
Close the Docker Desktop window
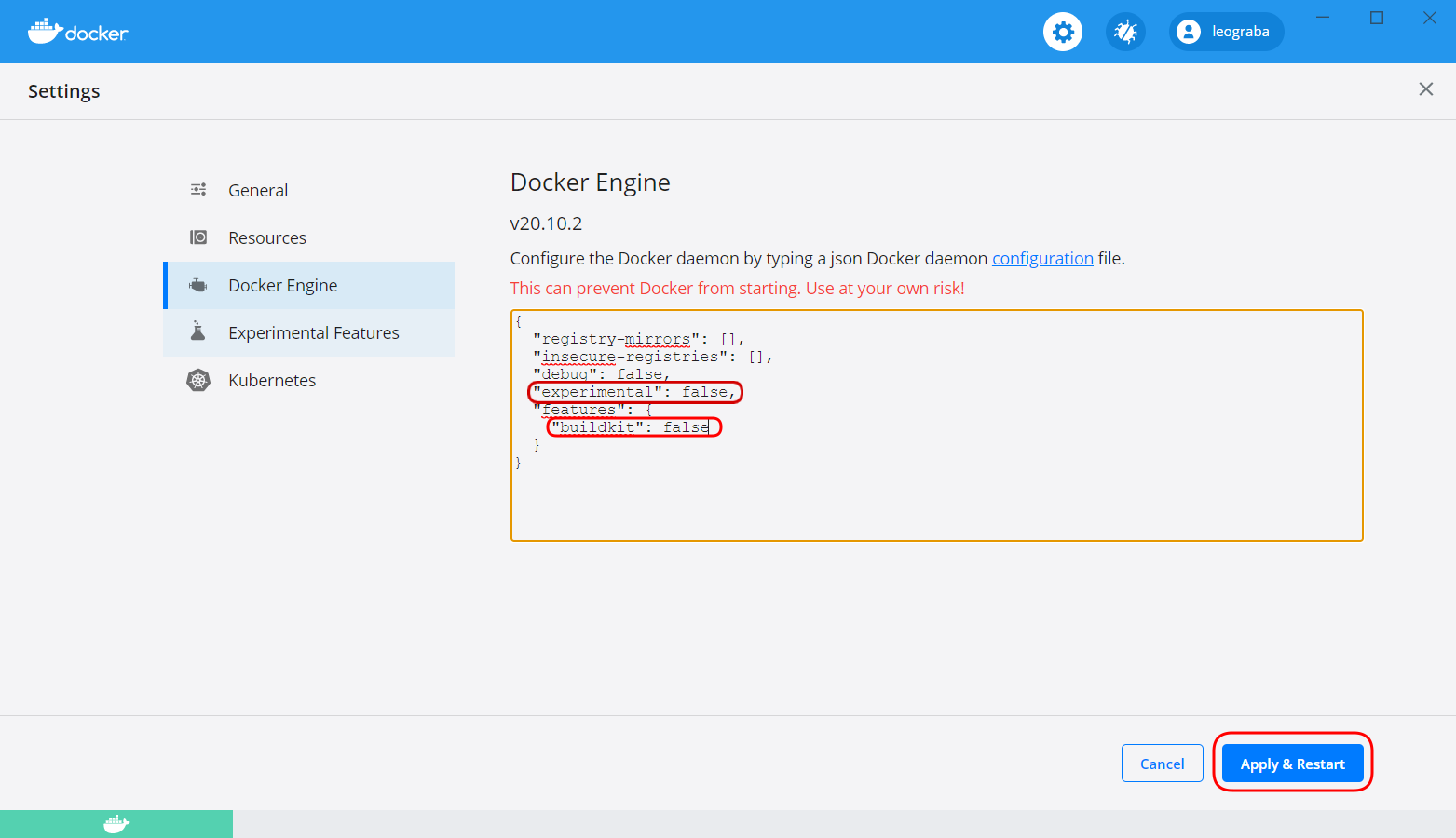click(1430, 18)
